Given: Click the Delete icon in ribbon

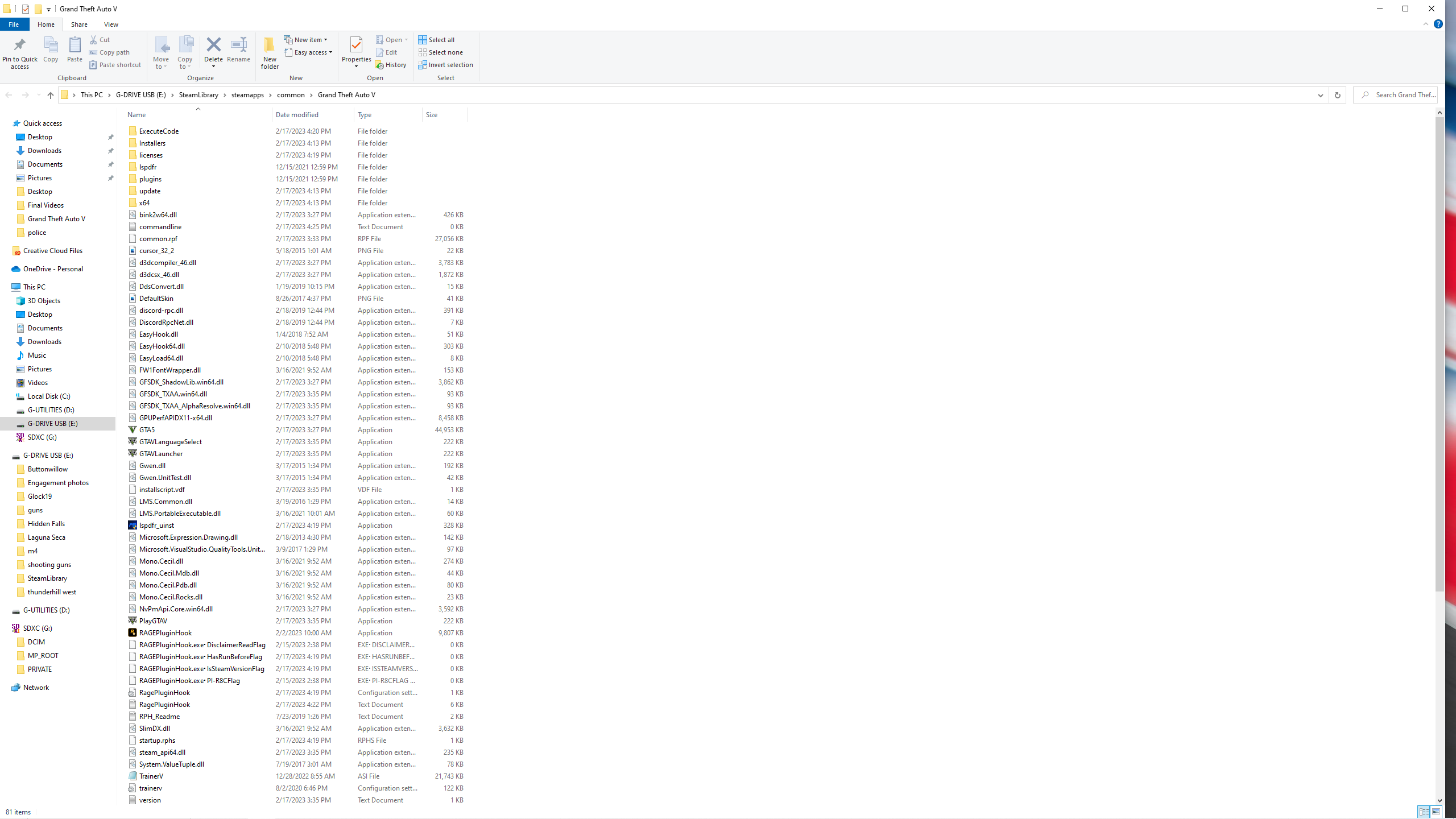Looking at the screenshot, I should [x=213, y=45].
